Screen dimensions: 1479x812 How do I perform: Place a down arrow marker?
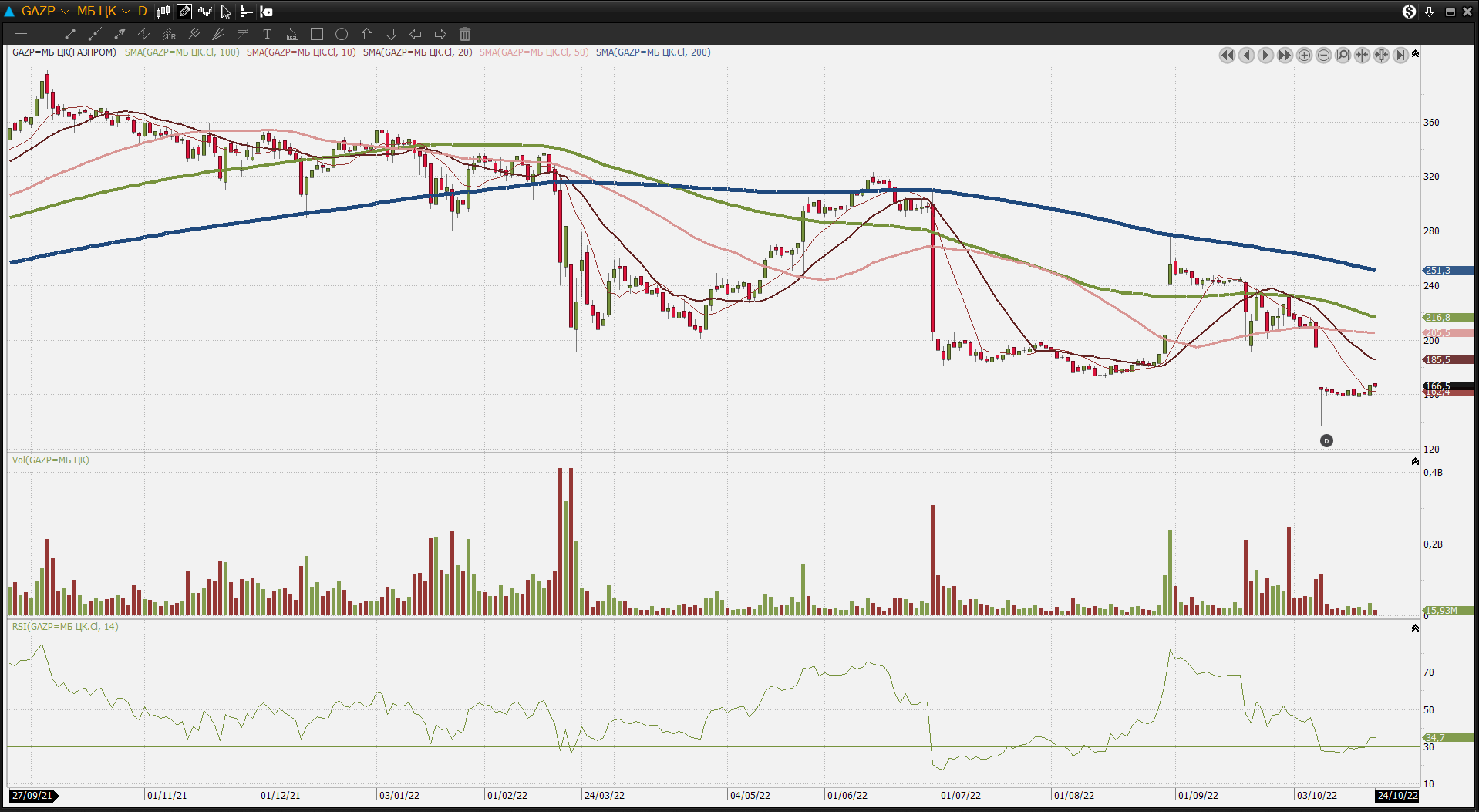(391, 34)
